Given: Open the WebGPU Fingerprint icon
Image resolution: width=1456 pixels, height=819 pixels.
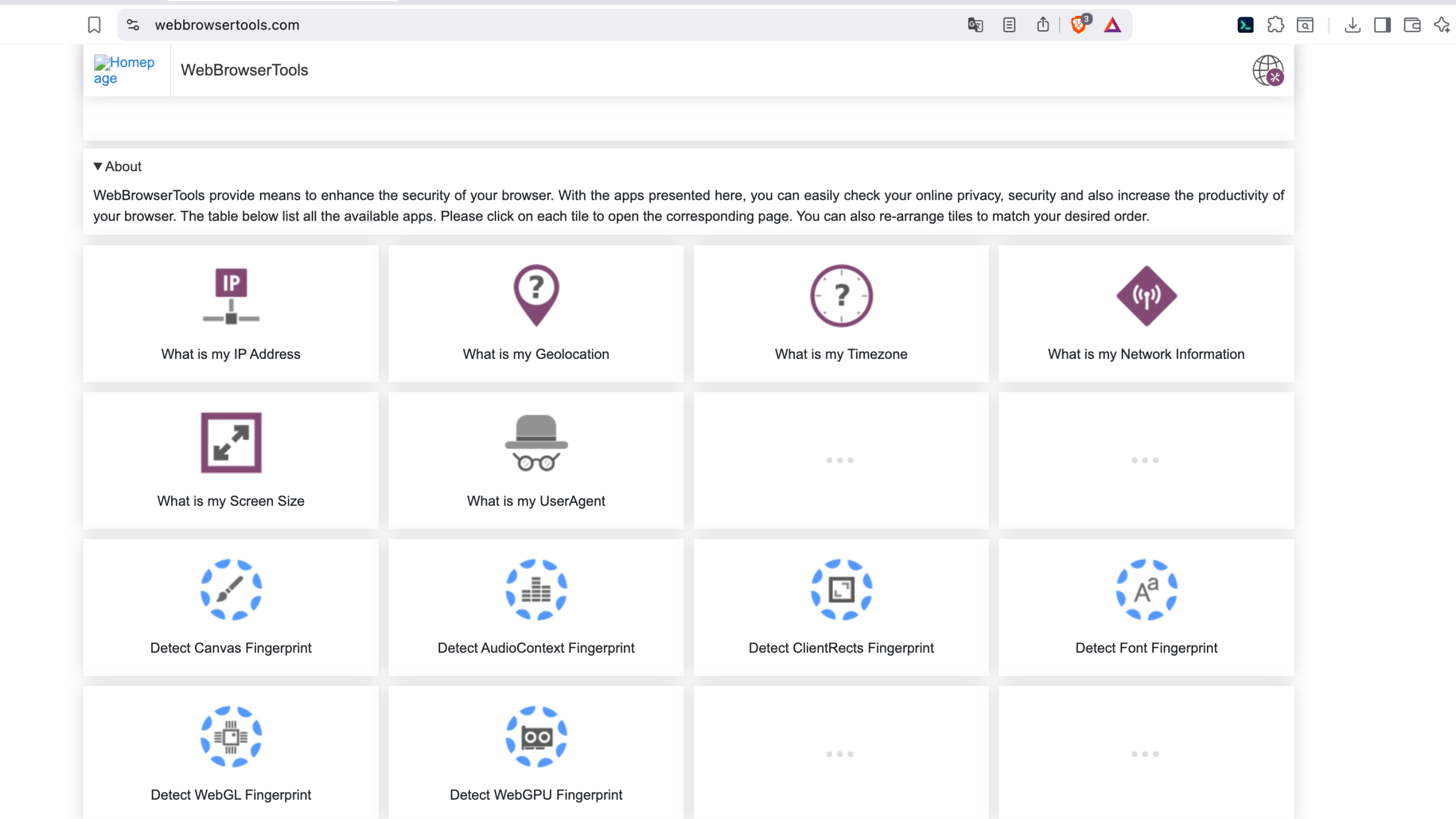Looking at the screenshot, I should [x=536, y=737].
